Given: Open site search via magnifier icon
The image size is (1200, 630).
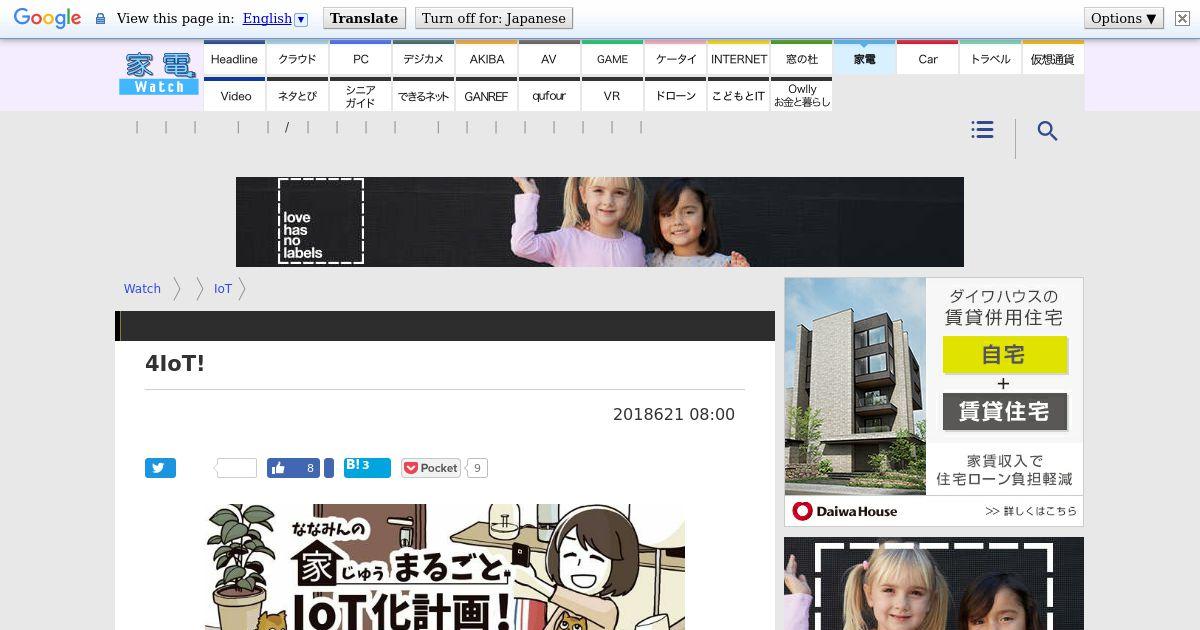Looking at the screenshot, I should [x=1047, y=131].
